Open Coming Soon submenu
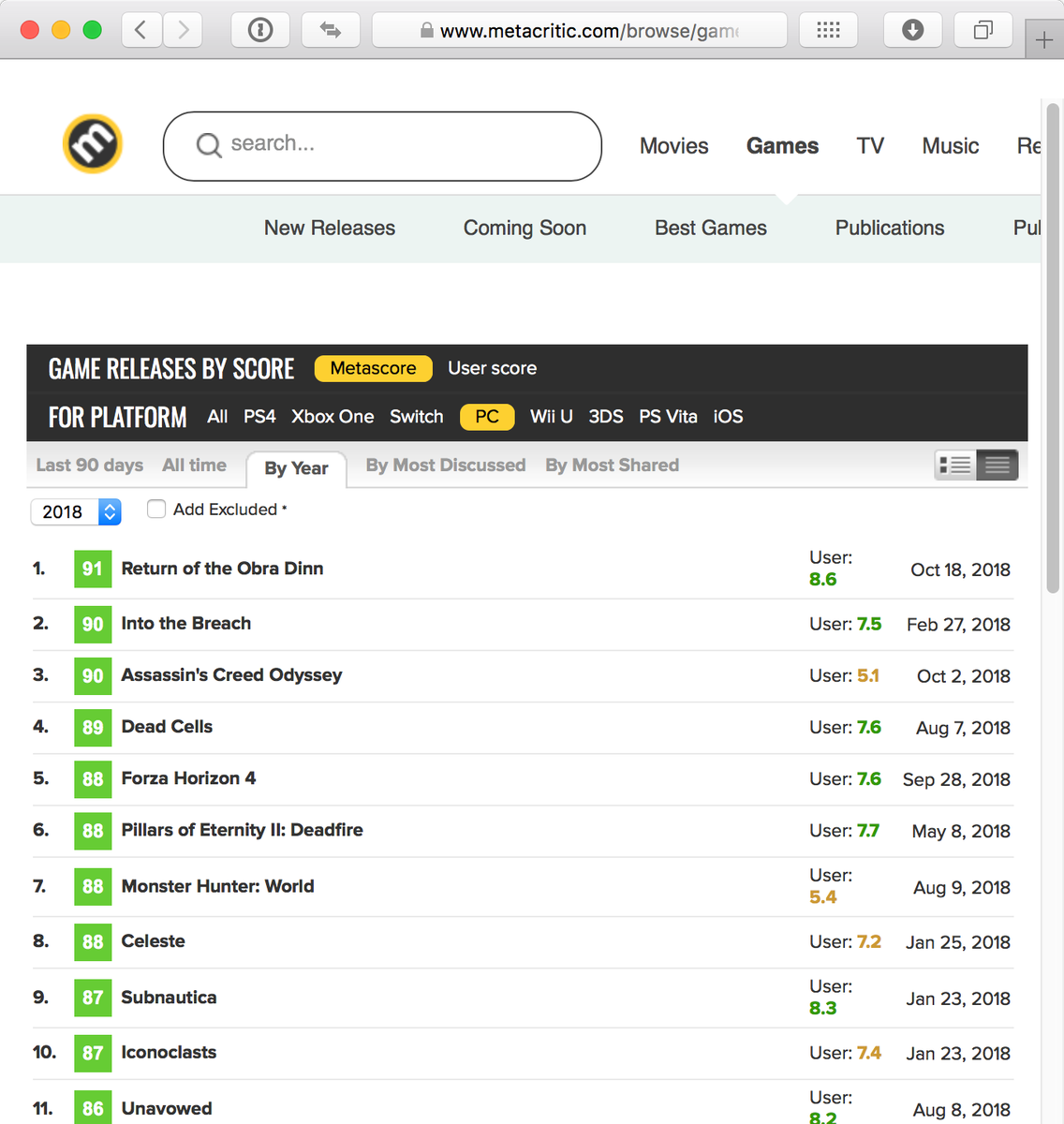 (525, 228)
